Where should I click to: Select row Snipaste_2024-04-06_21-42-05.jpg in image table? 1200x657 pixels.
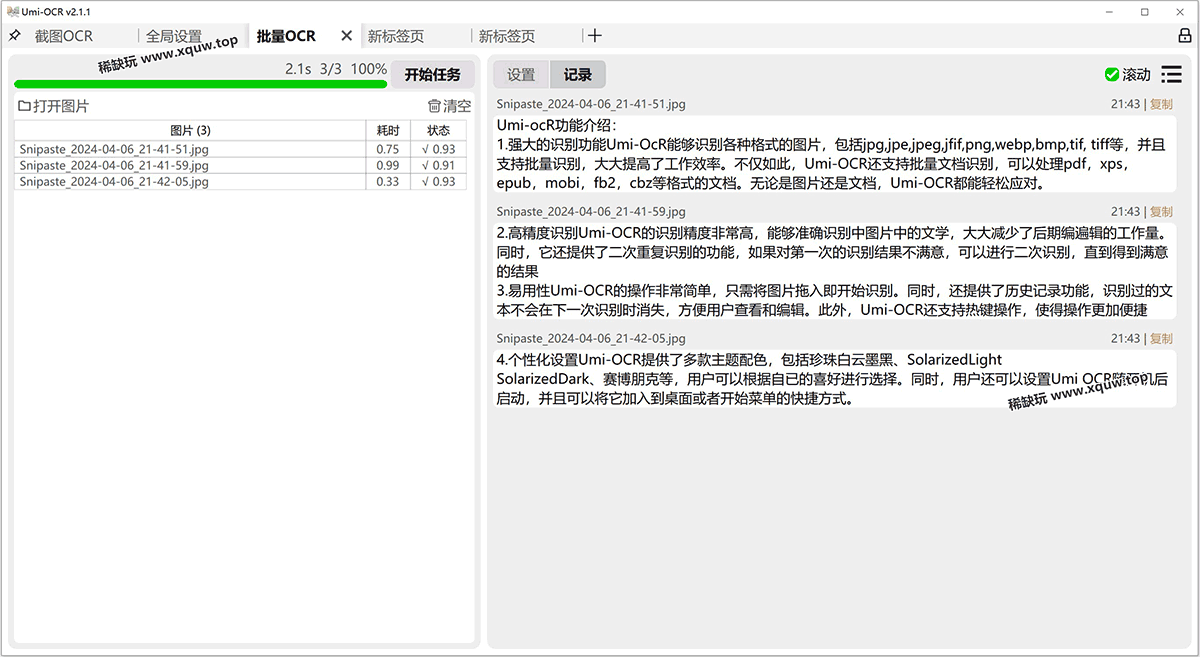click(x=240, y=181)
